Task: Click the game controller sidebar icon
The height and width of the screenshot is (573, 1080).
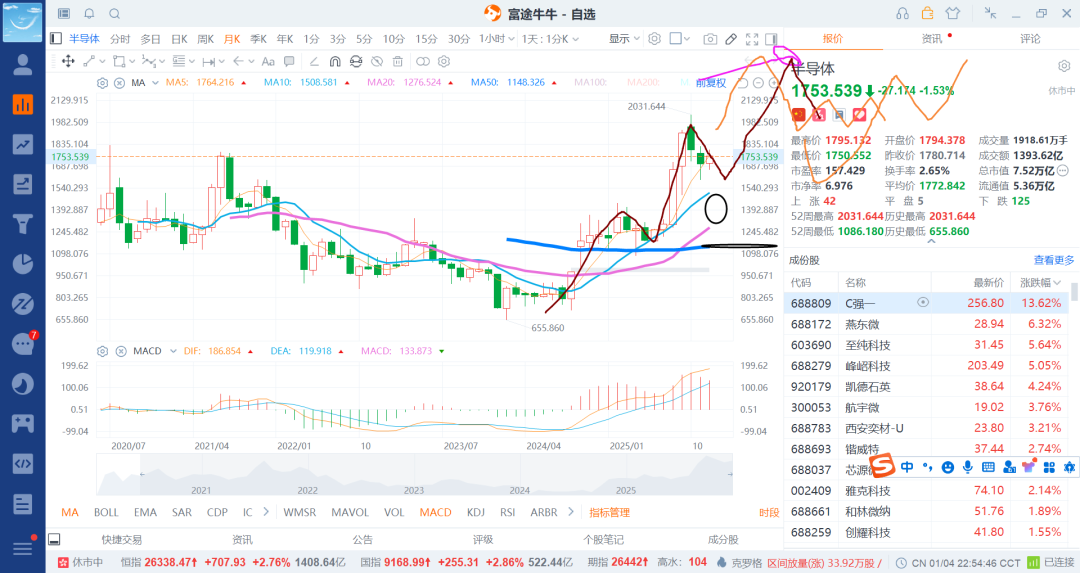Action: (x=23, y=424)
